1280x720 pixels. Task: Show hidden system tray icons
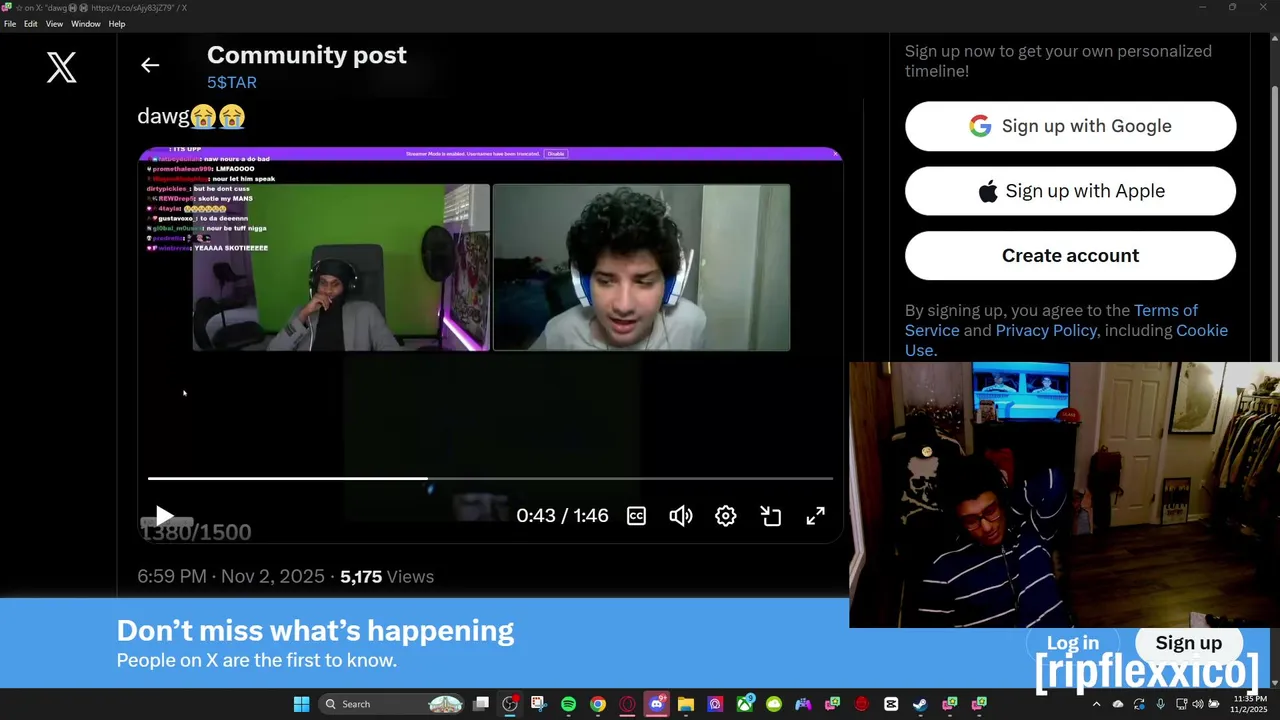[x=1096, y=704]
